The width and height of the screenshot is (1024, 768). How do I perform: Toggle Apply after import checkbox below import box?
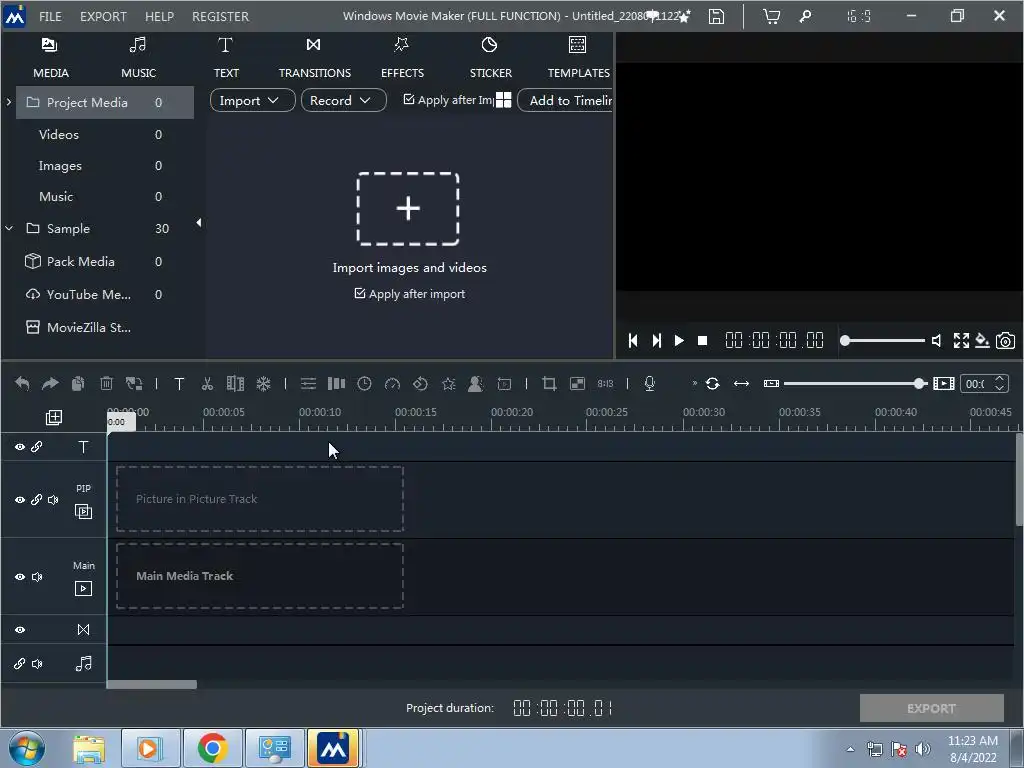tap(360, 293)
